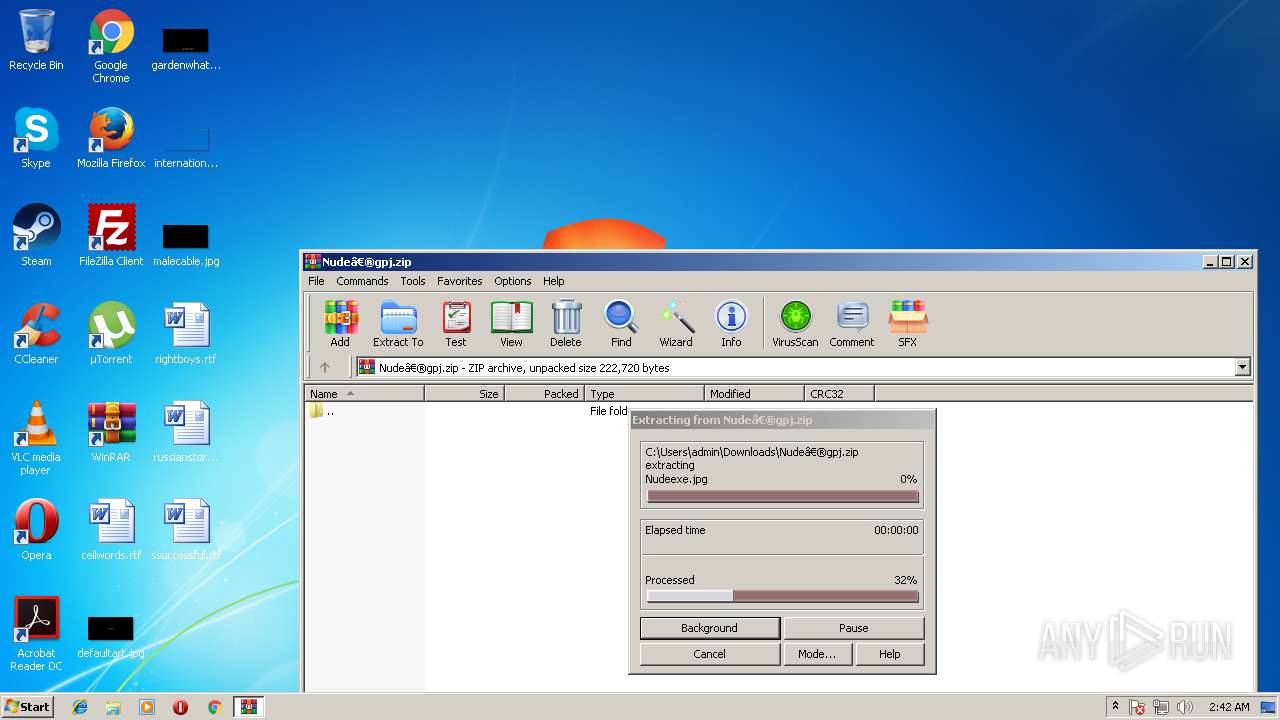Open WinRAR desktop shortcut
The width and height of the screenshot is (1280, 720).
111,432
